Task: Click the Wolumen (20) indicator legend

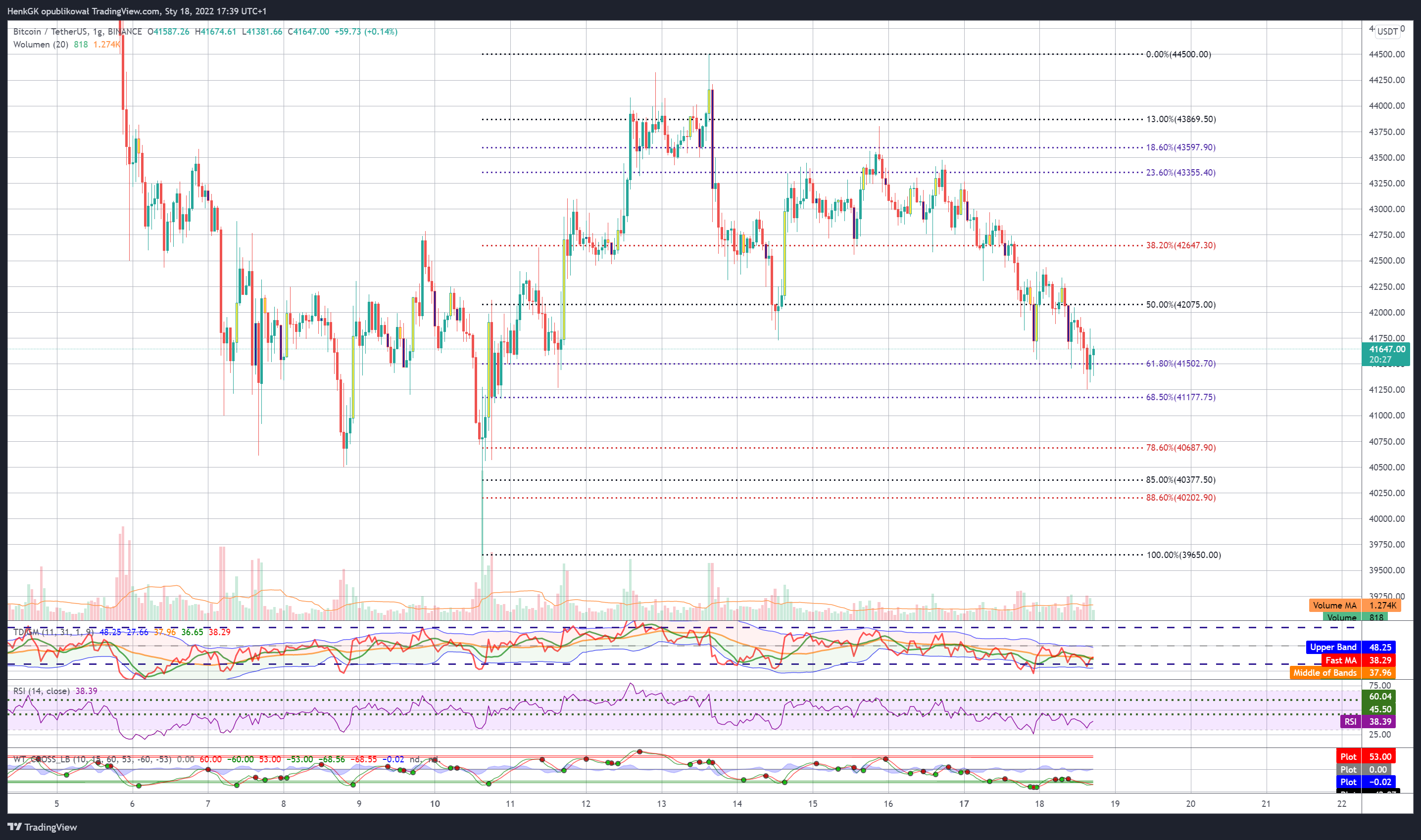Action: coord(40,44)
